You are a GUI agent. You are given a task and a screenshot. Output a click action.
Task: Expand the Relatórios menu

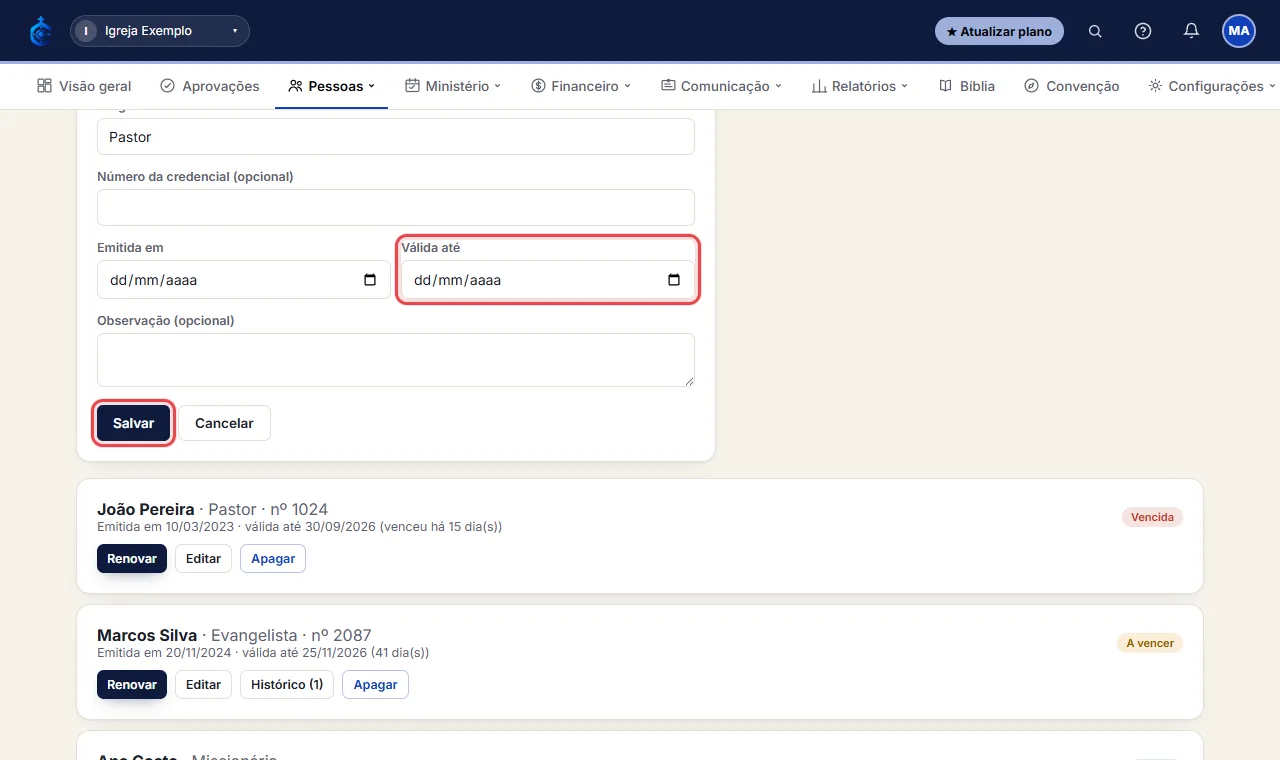click(x=860, y=86)
